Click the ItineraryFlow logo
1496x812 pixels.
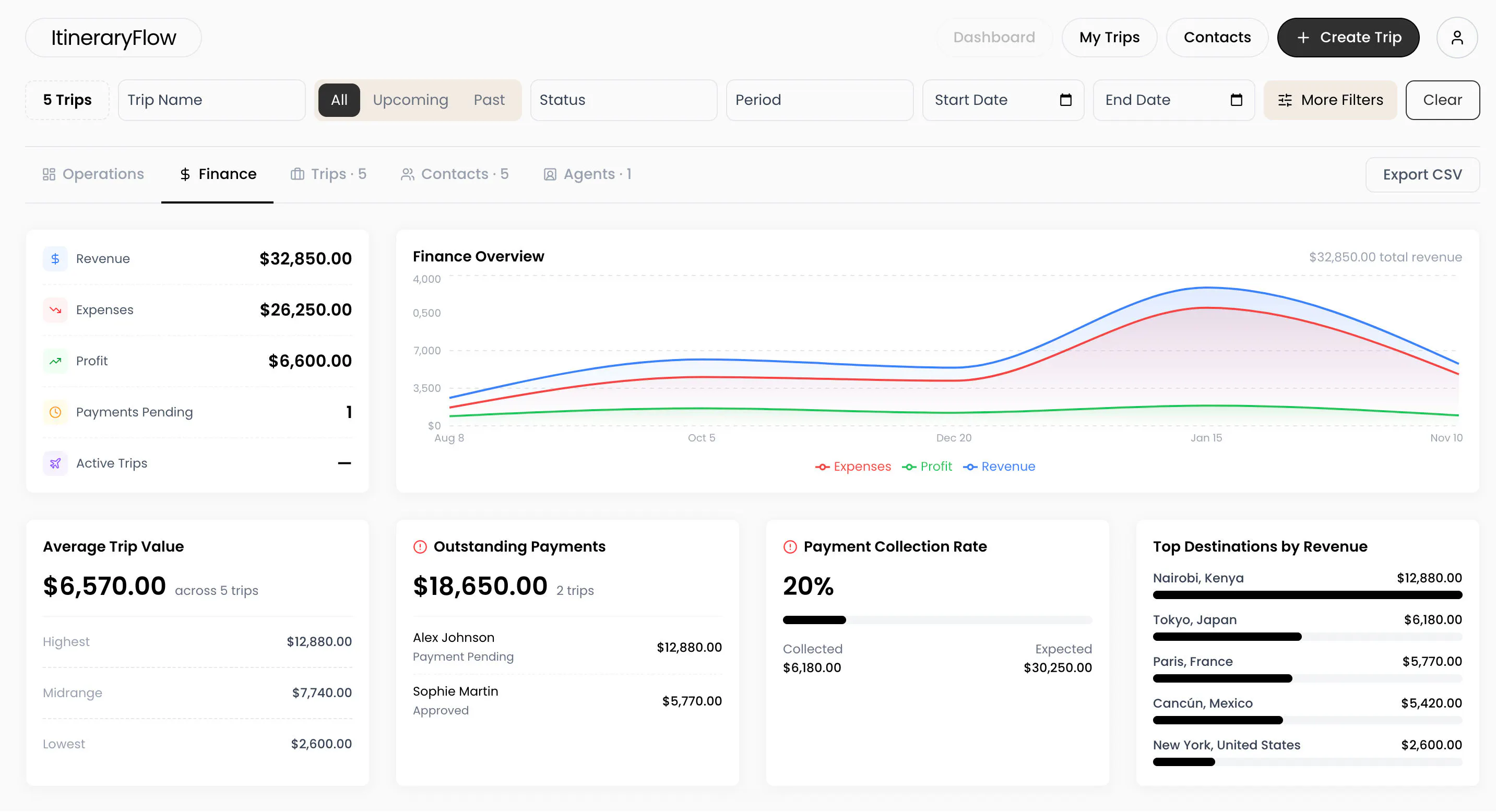point(113,38)
